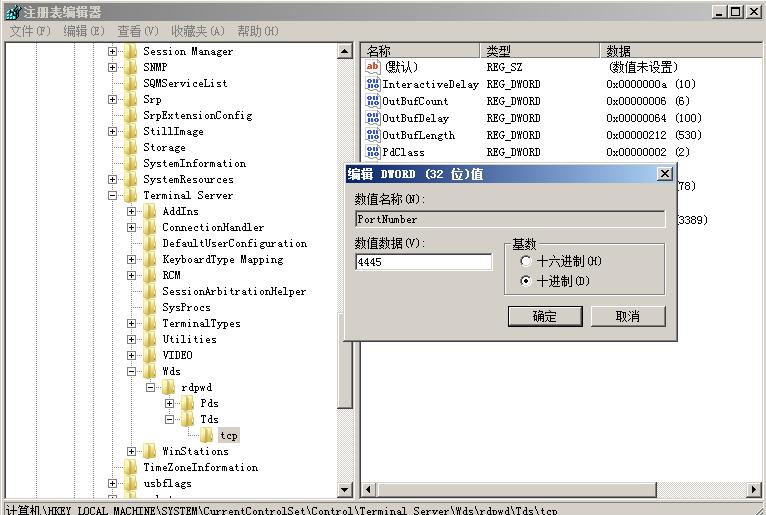Select the TimeZoneInformation tree item

[x=200, y=468]
